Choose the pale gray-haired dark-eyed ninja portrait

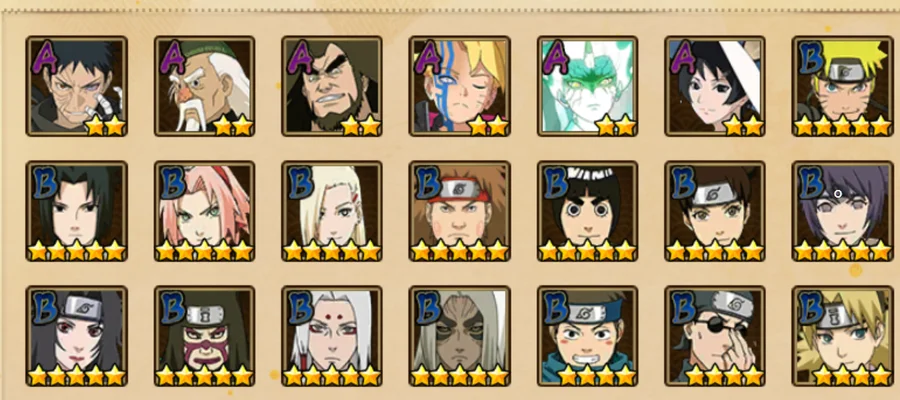(x=460, y=336)
